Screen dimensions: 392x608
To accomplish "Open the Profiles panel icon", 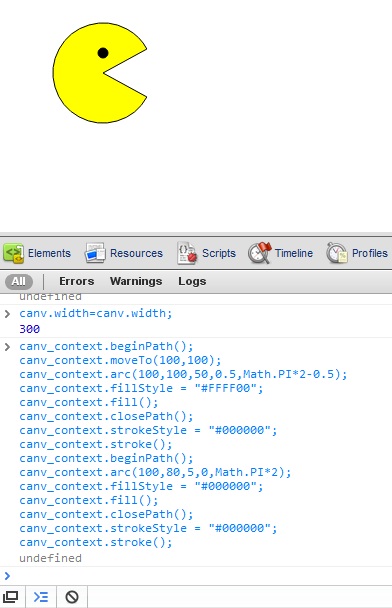I will pyautogui.click(x=336, y=253).
